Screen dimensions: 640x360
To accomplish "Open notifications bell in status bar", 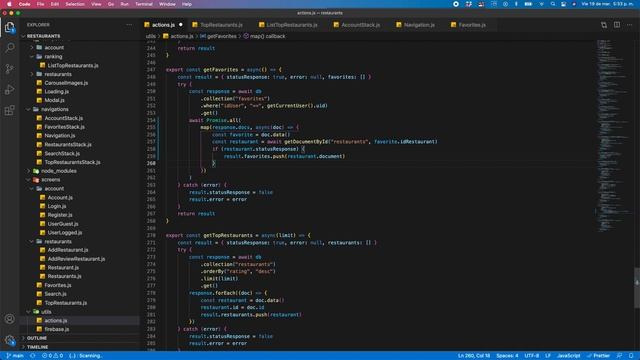I will coord(631,356).
